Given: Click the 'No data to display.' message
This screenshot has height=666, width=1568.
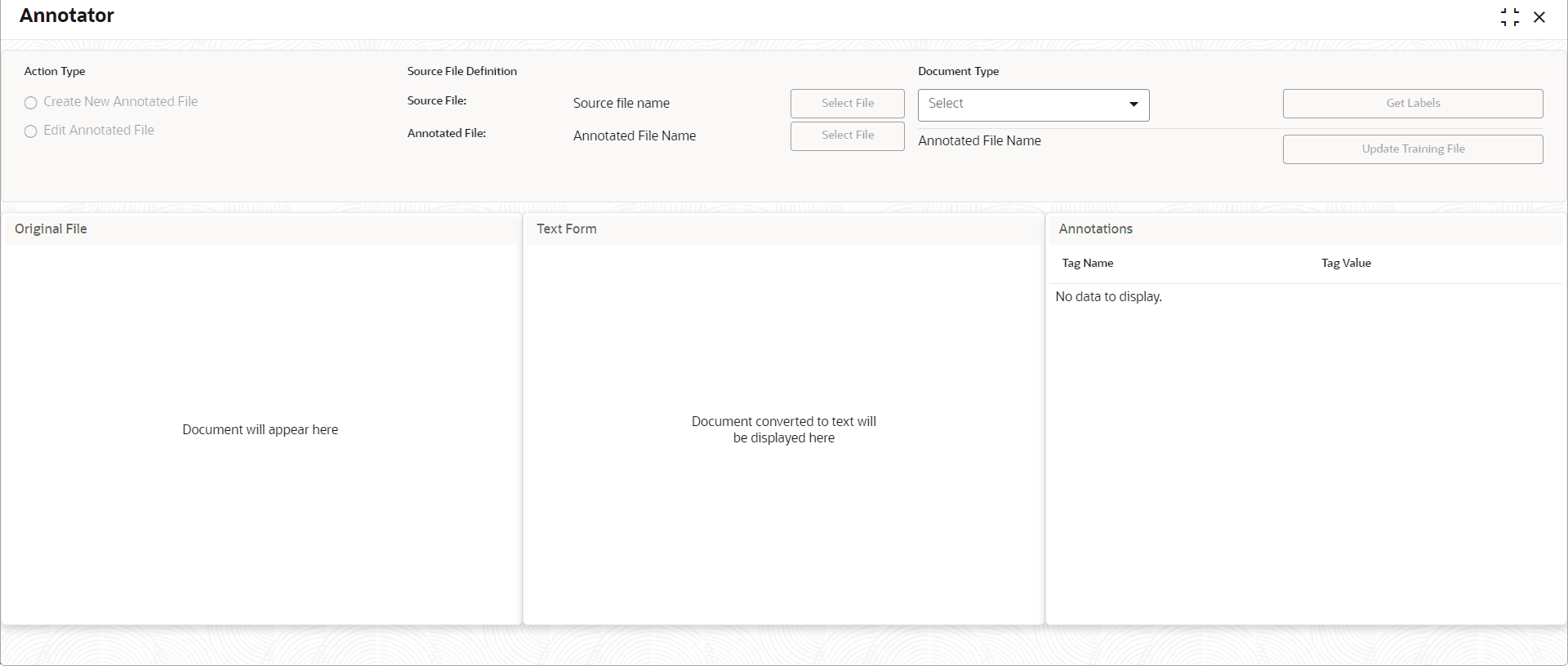Looking at the screenshot, I should tap(1108, 296).
